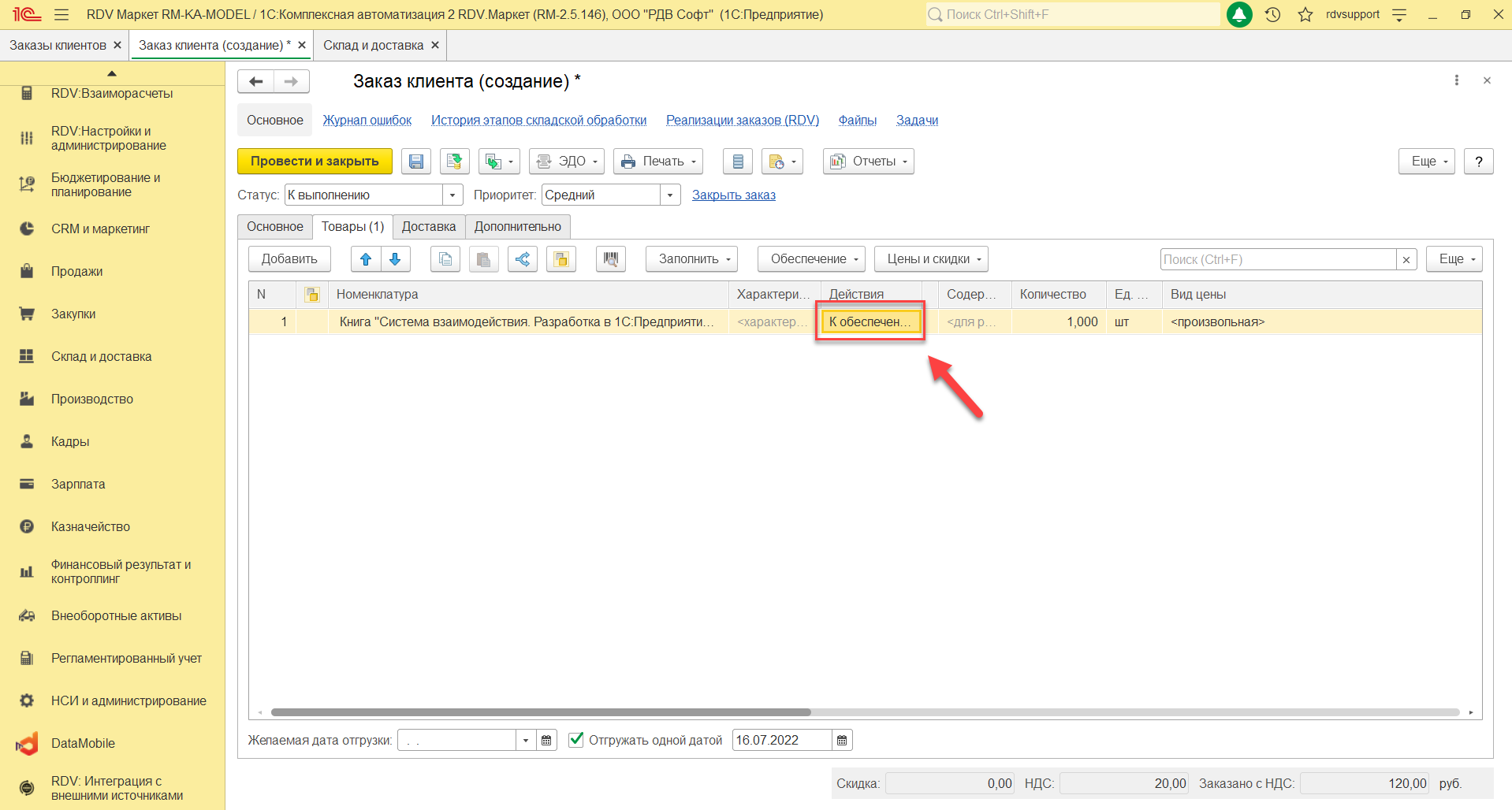Image resolution: width=1512 pixels, height=810 pixels.
Task: Switch to the Доставка tab
Action: 428,227
